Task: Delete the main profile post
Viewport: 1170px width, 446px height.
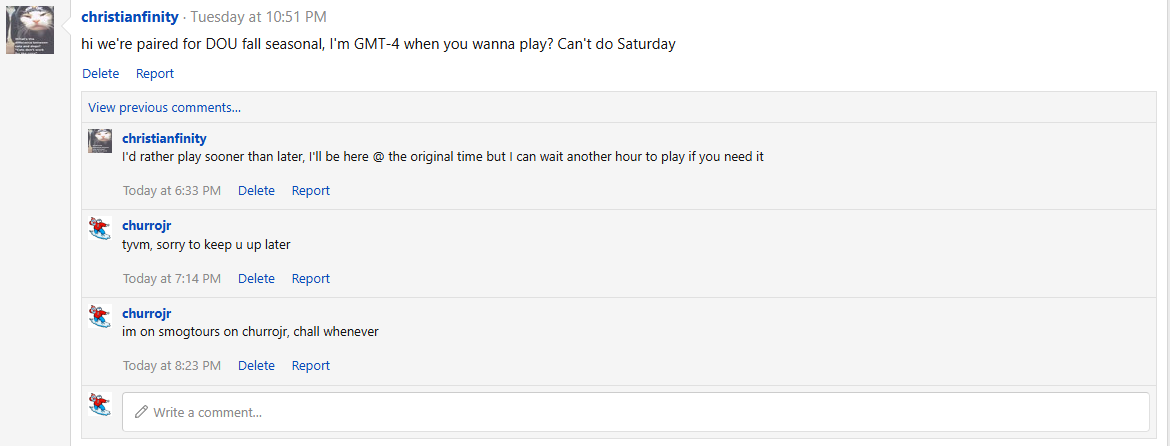Action: tap(101, 73)
